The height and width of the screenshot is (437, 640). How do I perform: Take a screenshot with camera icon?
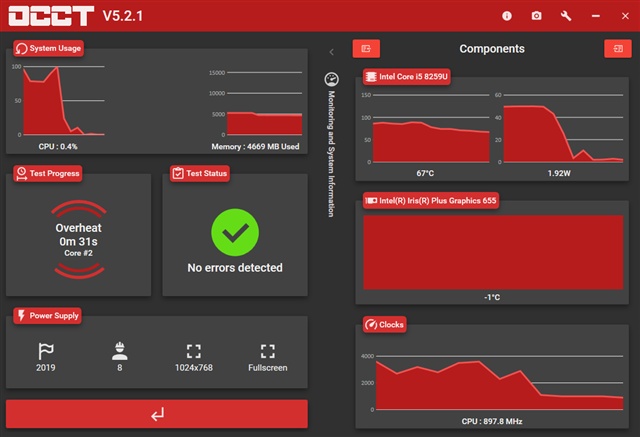point(536,16)
